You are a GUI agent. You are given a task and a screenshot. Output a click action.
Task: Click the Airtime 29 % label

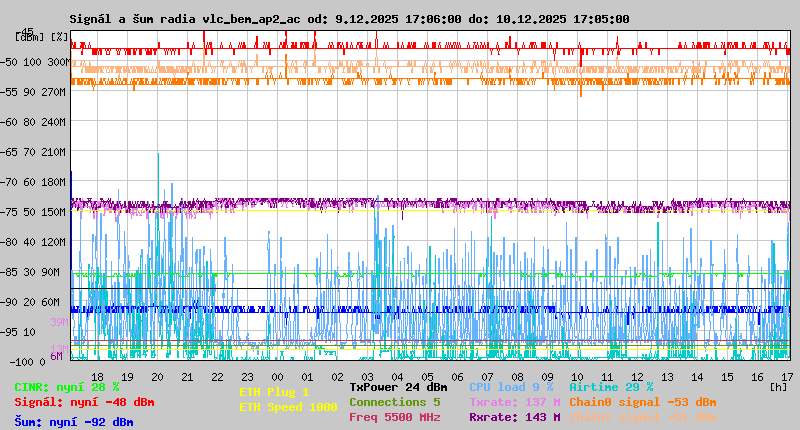click(x=611, y=387)
